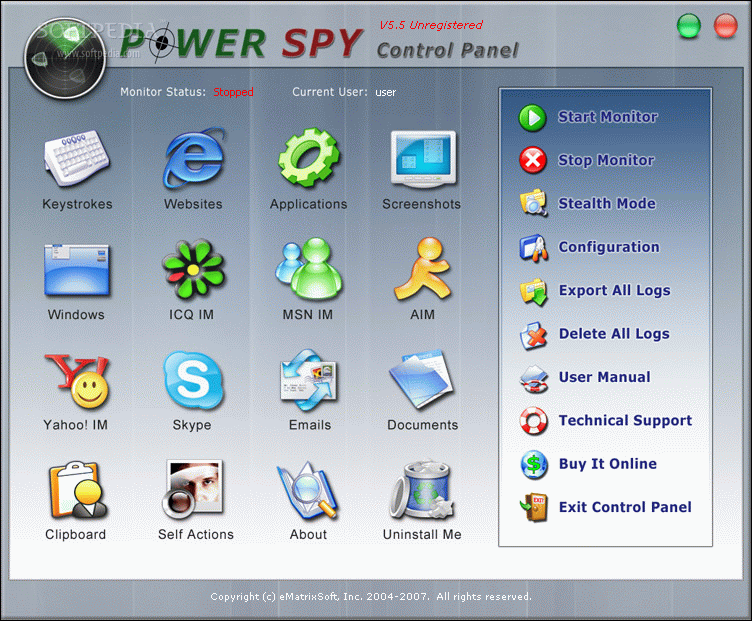Click the green round window button
This screenshot has width=752, height=621.
point(689,25)
